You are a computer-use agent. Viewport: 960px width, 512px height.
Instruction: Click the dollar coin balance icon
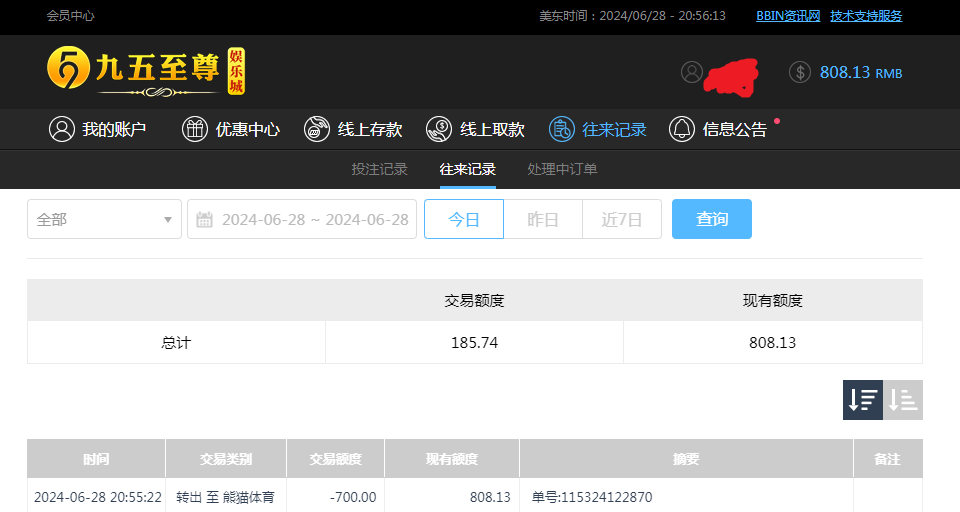click(x=800, y=72)
